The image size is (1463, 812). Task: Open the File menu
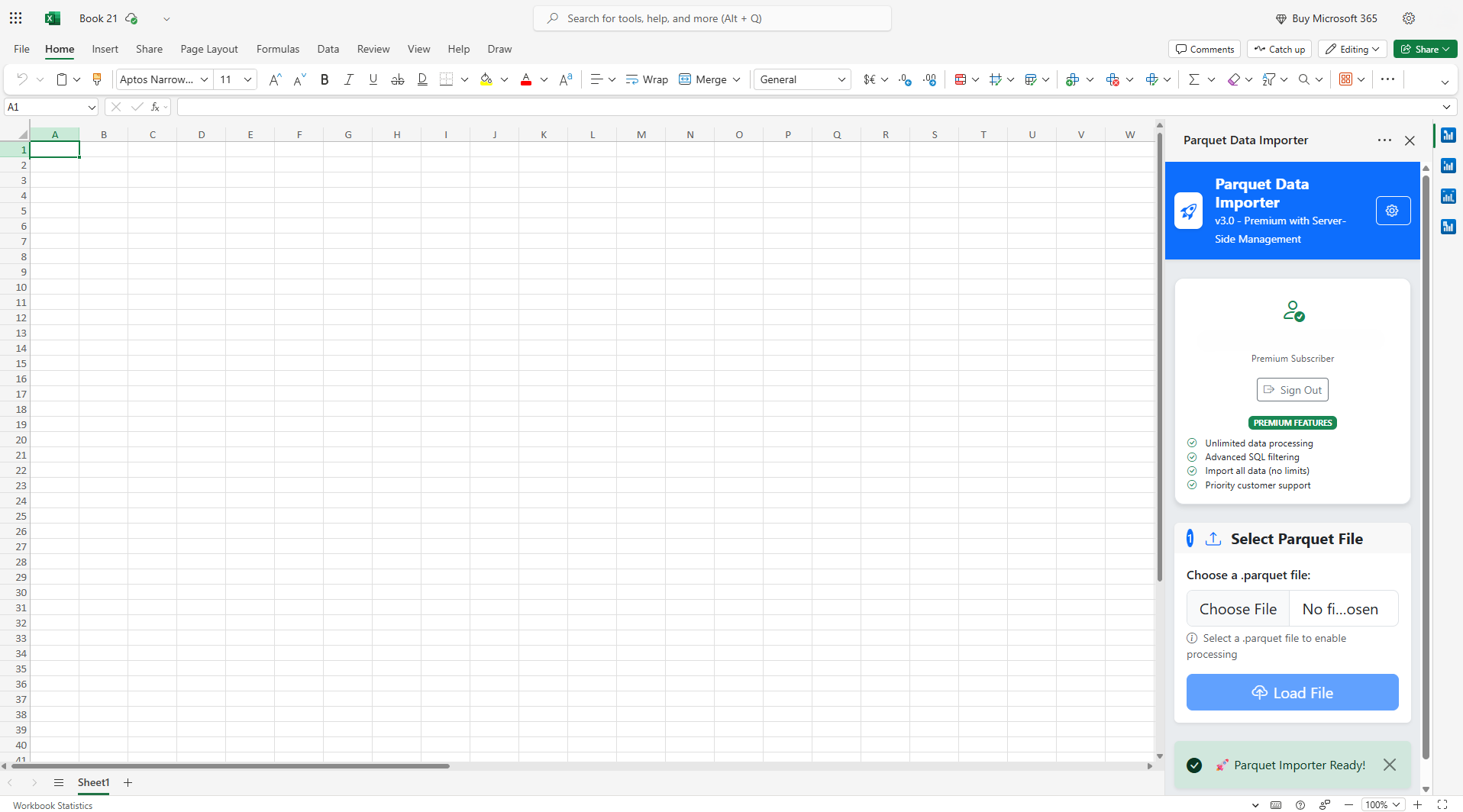(x=21, y=49)
